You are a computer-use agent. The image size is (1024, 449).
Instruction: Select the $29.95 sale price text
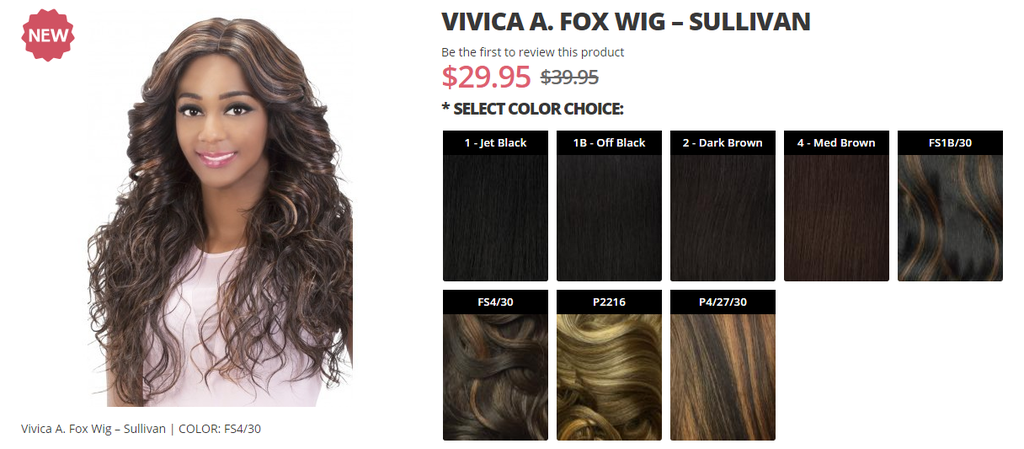[x=487, y=76]
